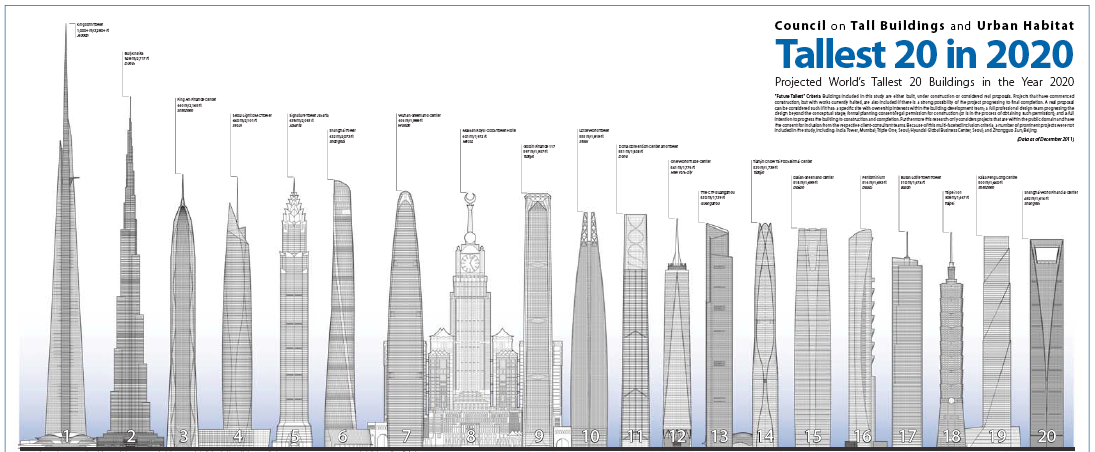The height and width of the screenshot is (452, 1095).
Task: Click the rank number 1
Action: (66, 437)
